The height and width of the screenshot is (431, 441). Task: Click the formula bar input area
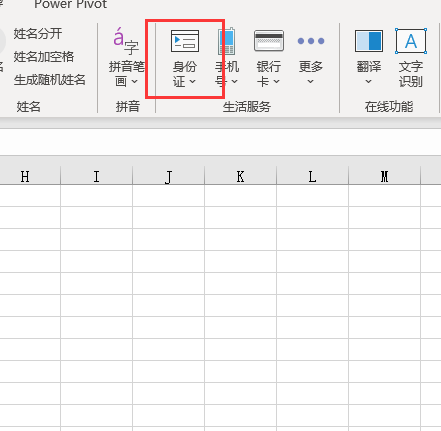(x=220, y=142)
